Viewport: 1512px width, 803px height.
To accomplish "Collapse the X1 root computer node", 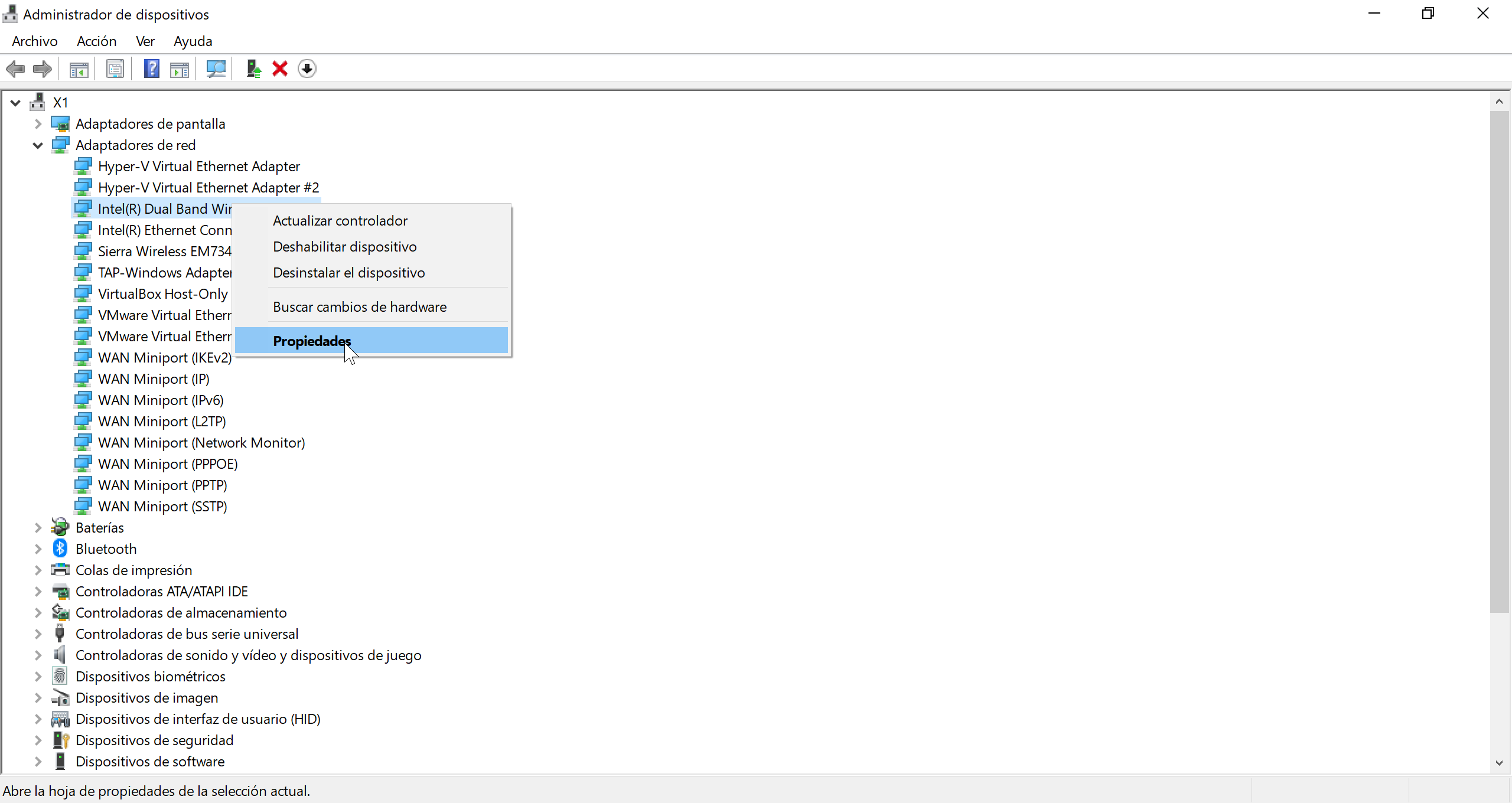I will pyautogui.click(x=16, y=103).
